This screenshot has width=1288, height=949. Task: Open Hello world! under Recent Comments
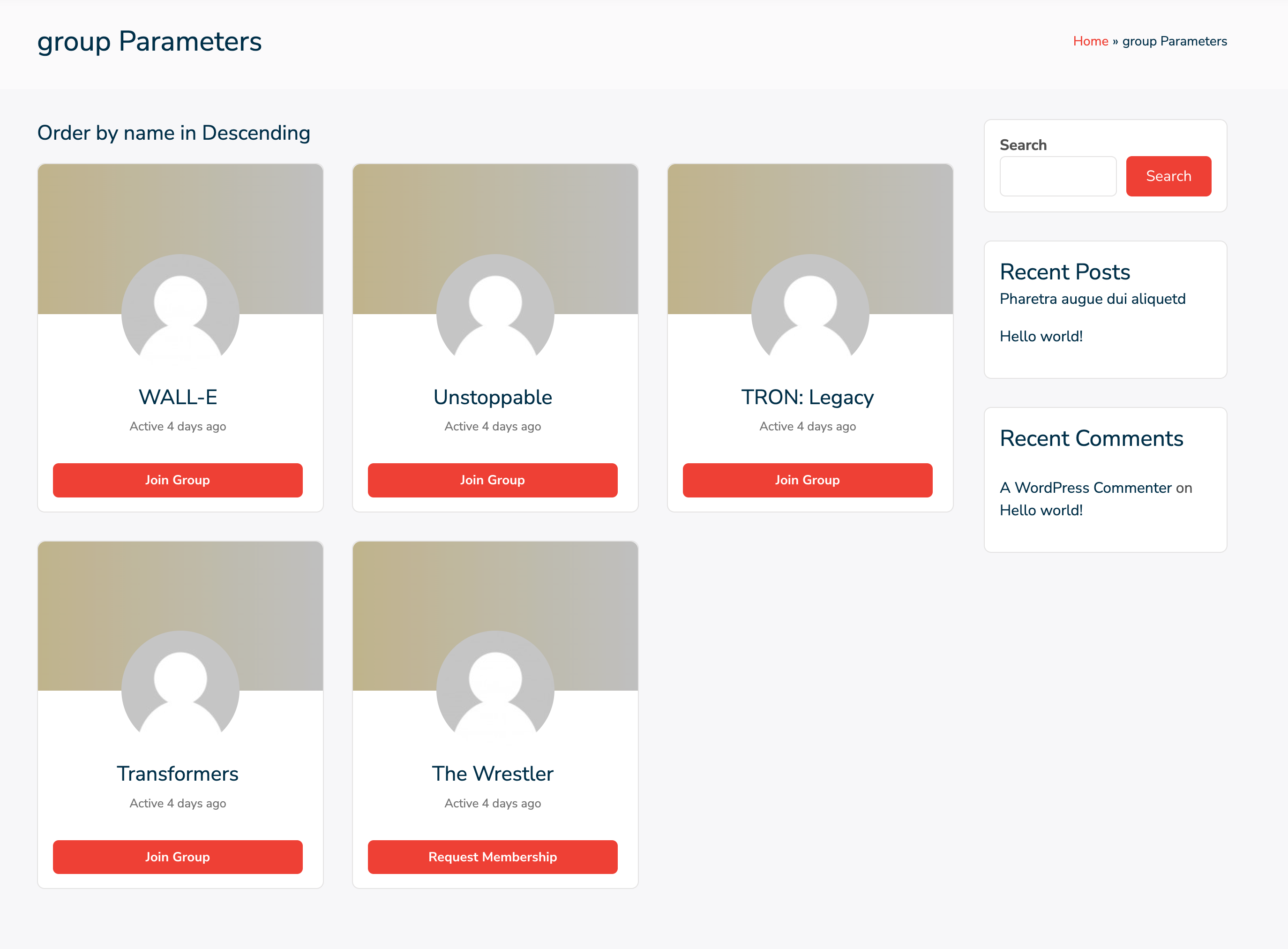click(x=1041, y=510)
